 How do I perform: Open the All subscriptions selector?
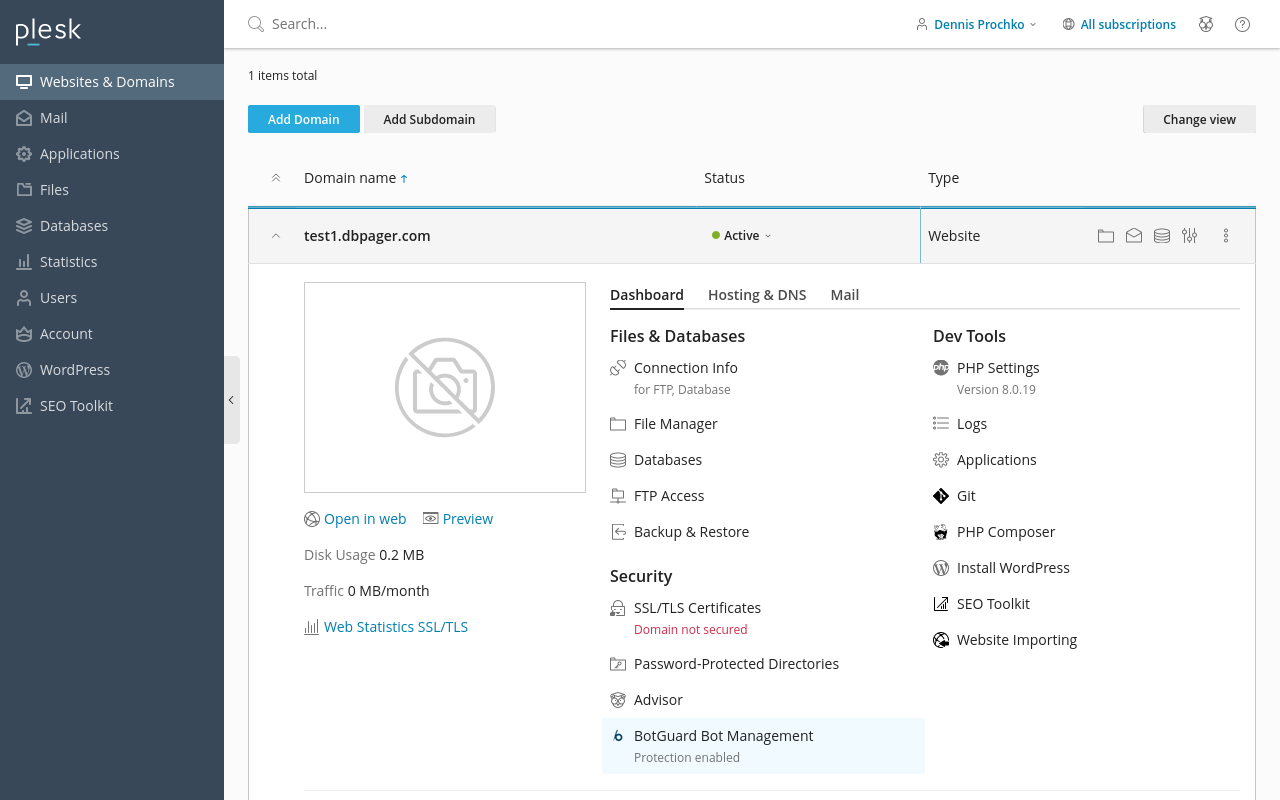[x=1119, y=24]
